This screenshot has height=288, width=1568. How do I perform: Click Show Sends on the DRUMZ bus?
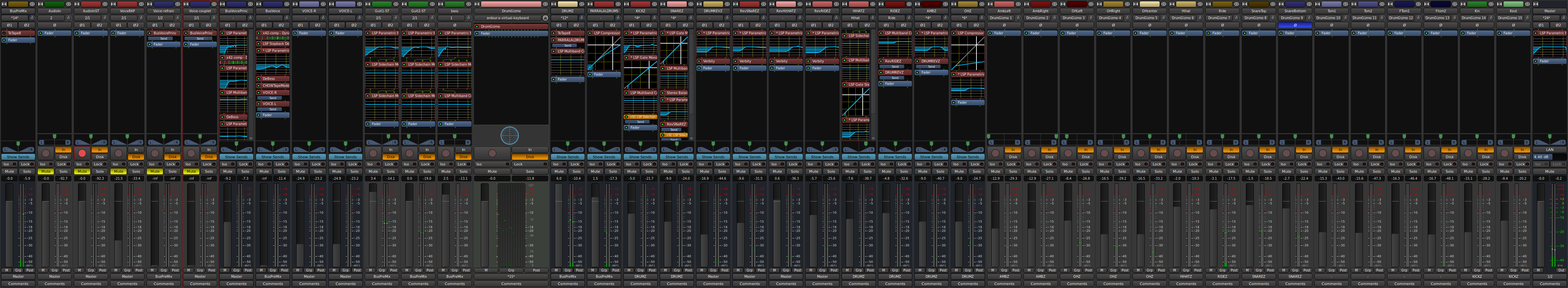tap(567, 157)
